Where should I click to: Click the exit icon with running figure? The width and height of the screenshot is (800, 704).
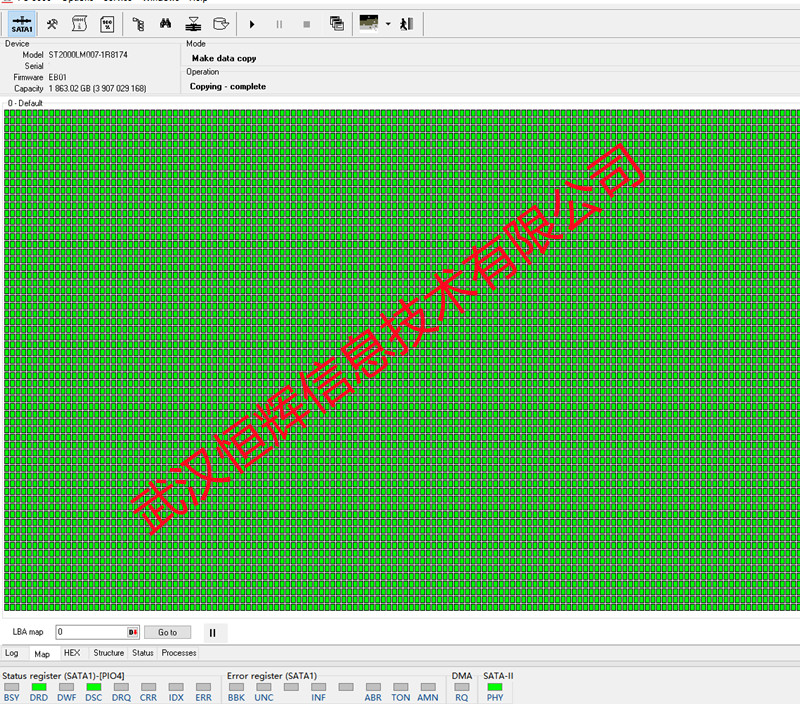tap(407, 24)
